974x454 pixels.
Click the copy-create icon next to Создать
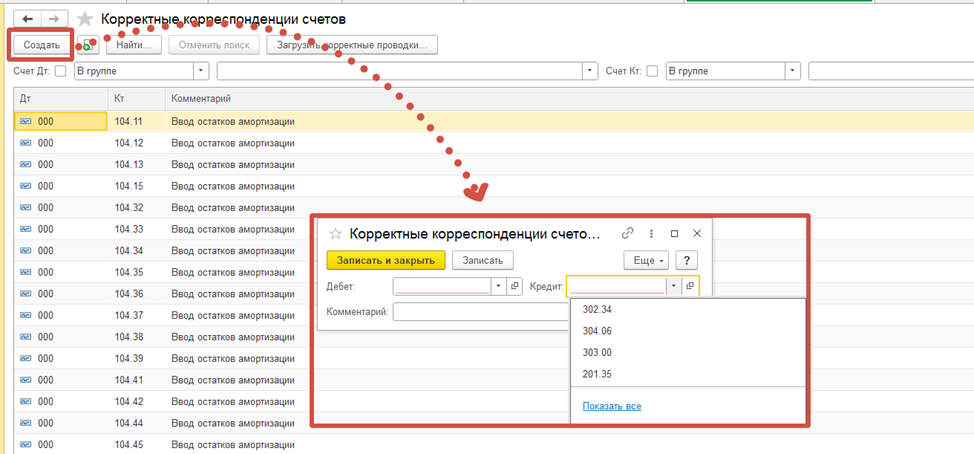[90, 45]
